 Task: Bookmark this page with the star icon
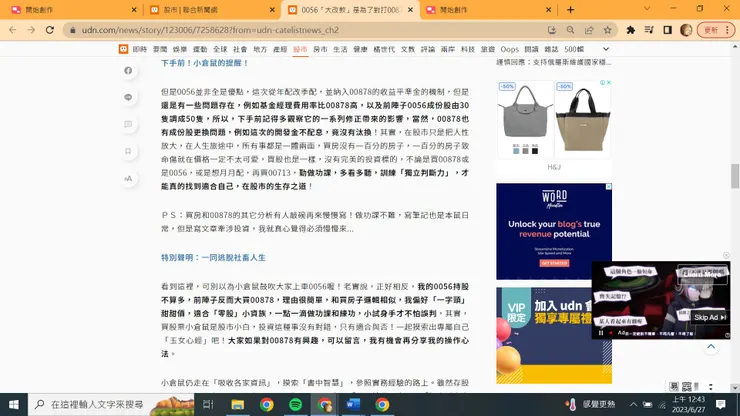click(607, 30)
